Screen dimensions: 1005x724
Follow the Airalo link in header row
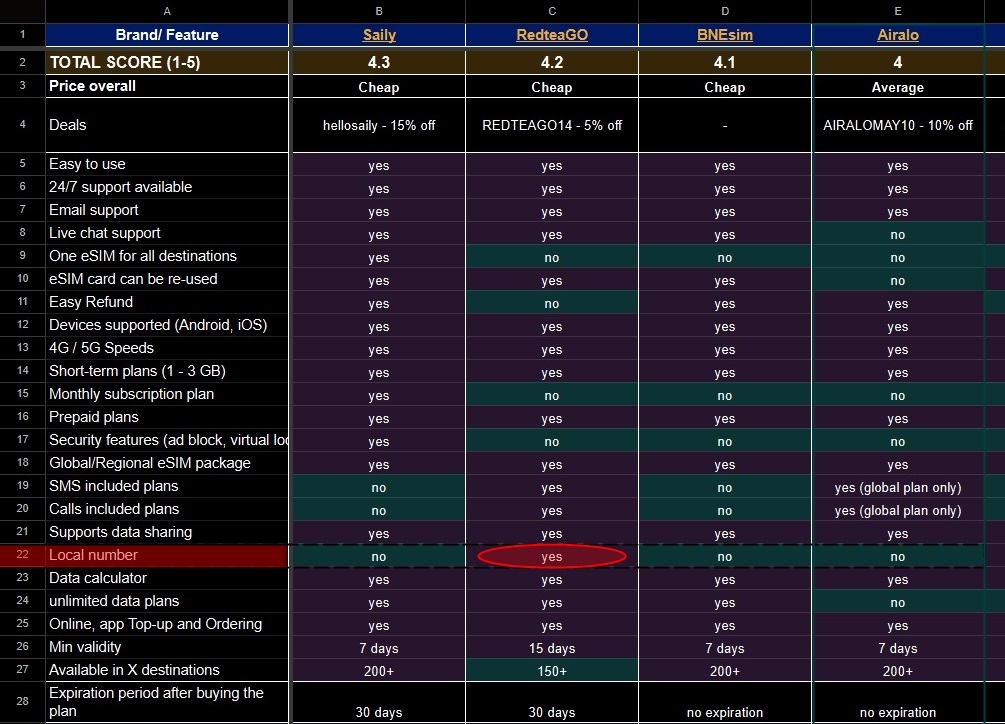[x=897, y=35]
